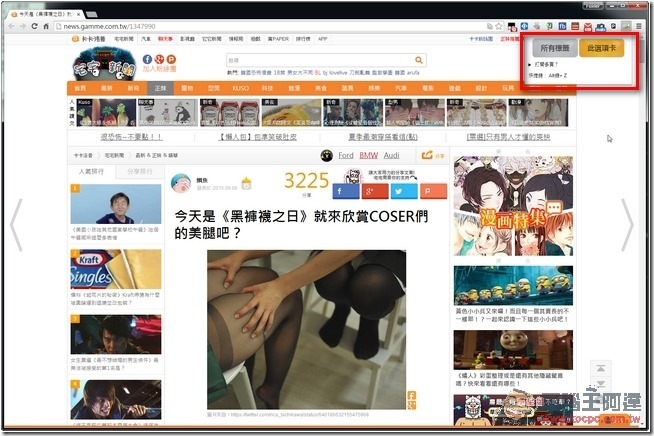Close the current browser tab

(x=78, y=14)
